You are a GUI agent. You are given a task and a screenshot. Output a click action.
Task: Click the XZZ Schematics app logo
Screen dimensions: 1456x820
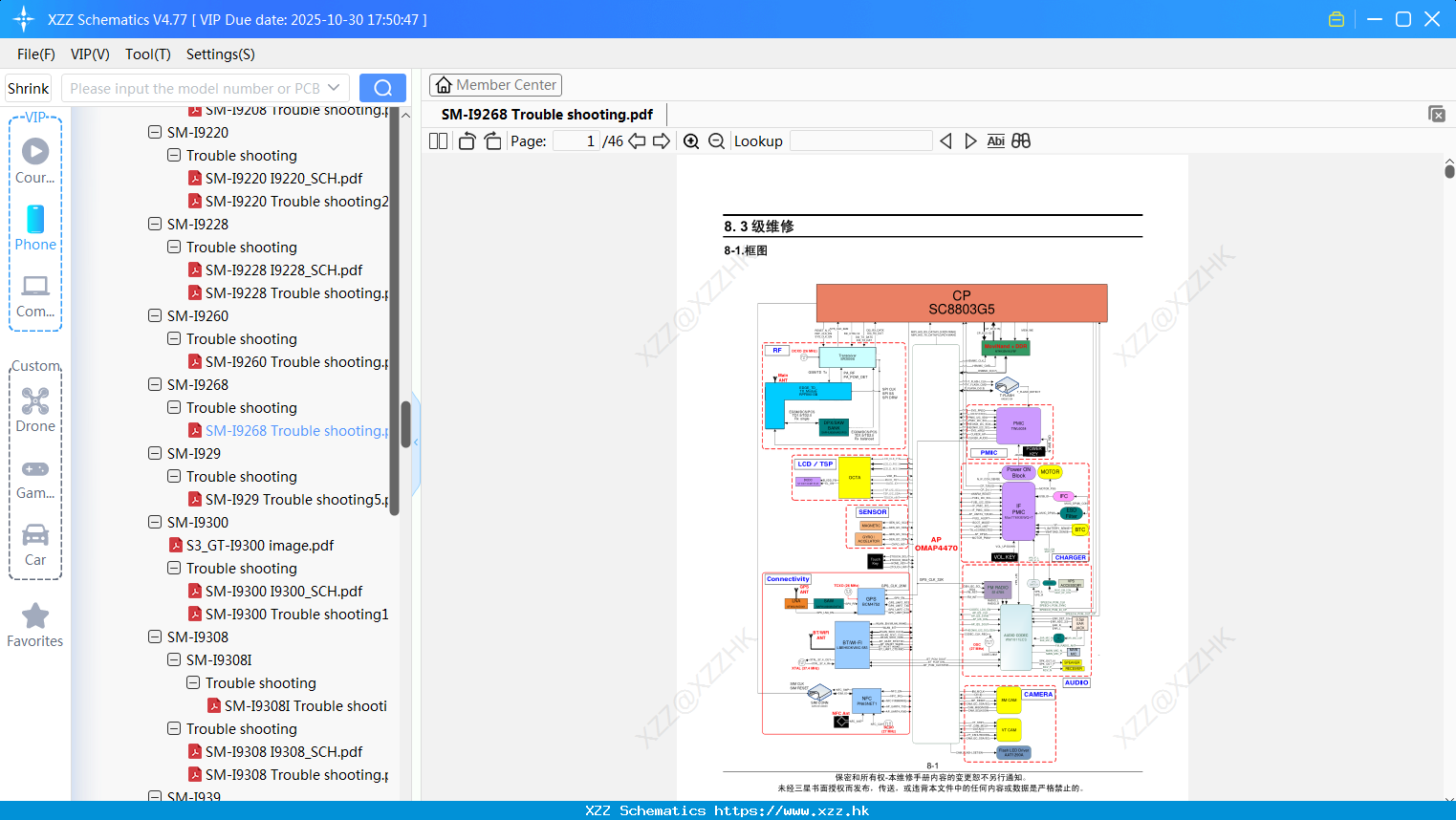point(23,19)
